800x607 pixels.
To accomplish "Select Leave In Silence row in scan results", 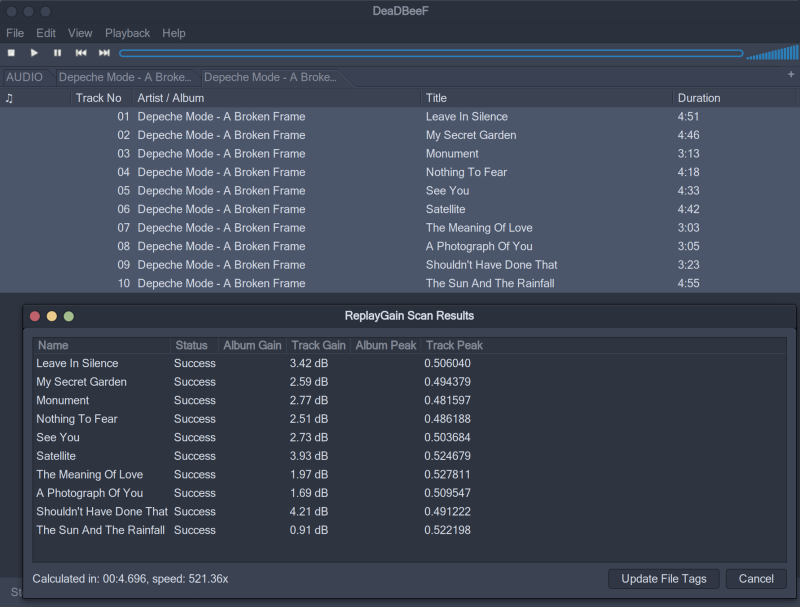I will 409,363.
